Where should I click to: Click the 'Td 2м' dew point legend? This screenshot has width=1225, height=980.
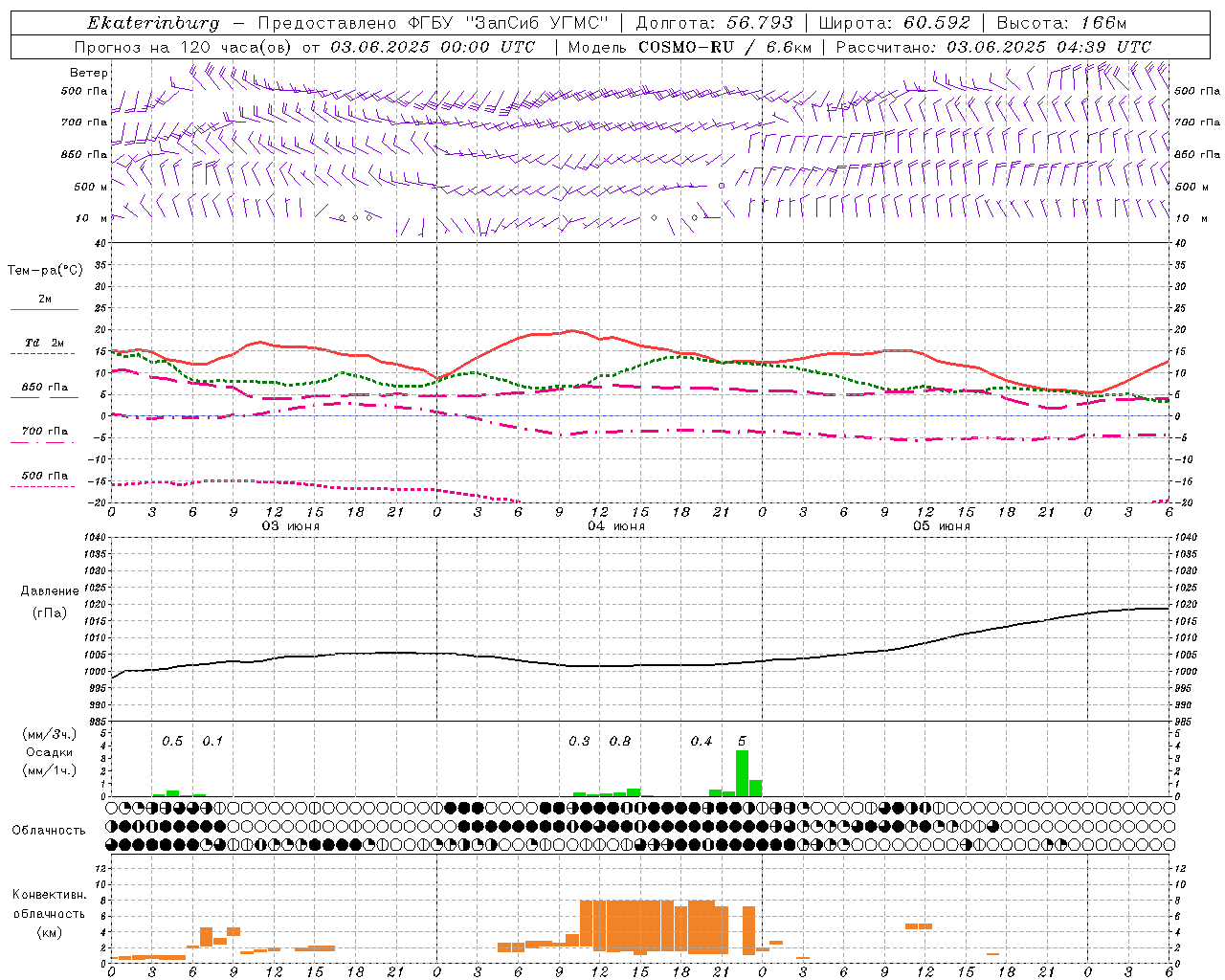45,343
